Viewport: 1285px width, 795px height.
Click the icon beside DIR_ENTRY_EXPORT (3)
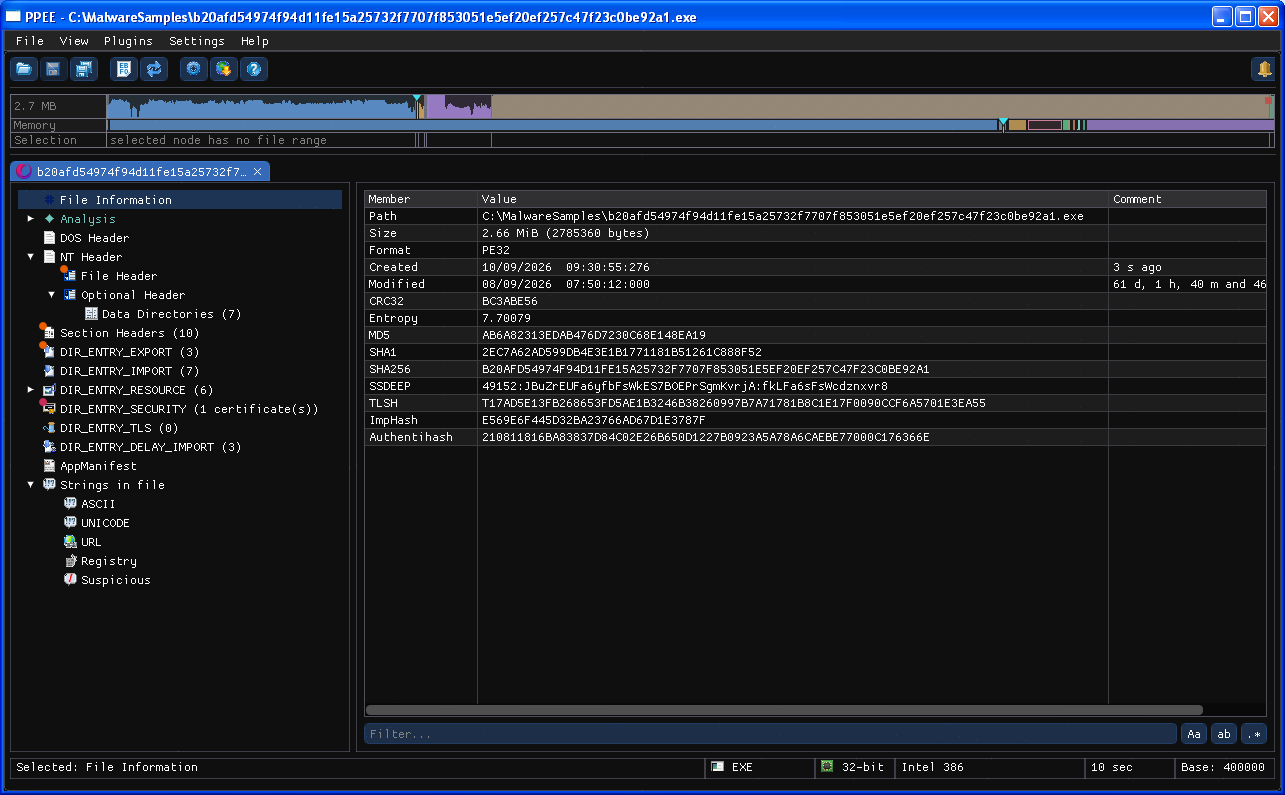point(48,351)
